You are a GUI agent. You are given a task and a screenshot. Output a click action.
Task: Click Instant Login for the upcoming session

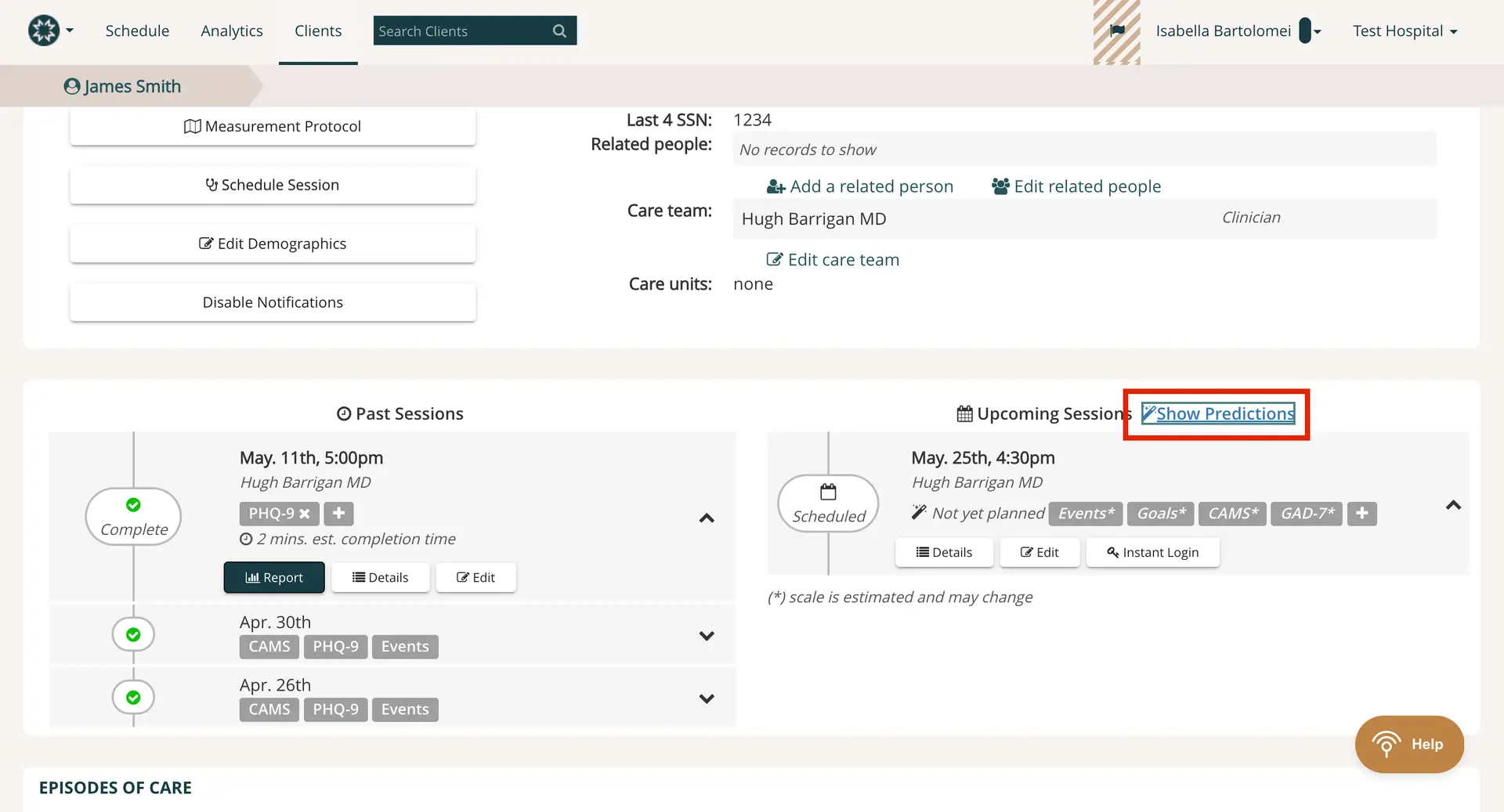1152,552
